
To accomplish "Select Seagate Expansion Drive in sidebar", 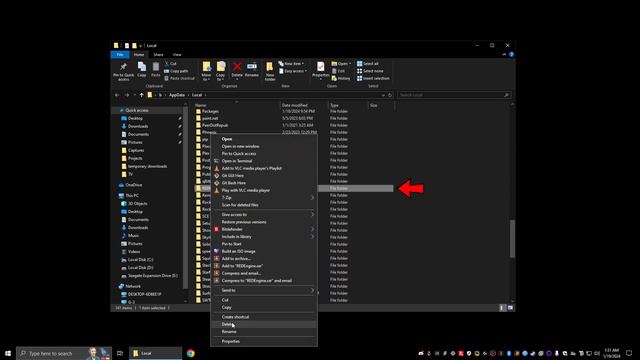I will (x=152, y=276).
